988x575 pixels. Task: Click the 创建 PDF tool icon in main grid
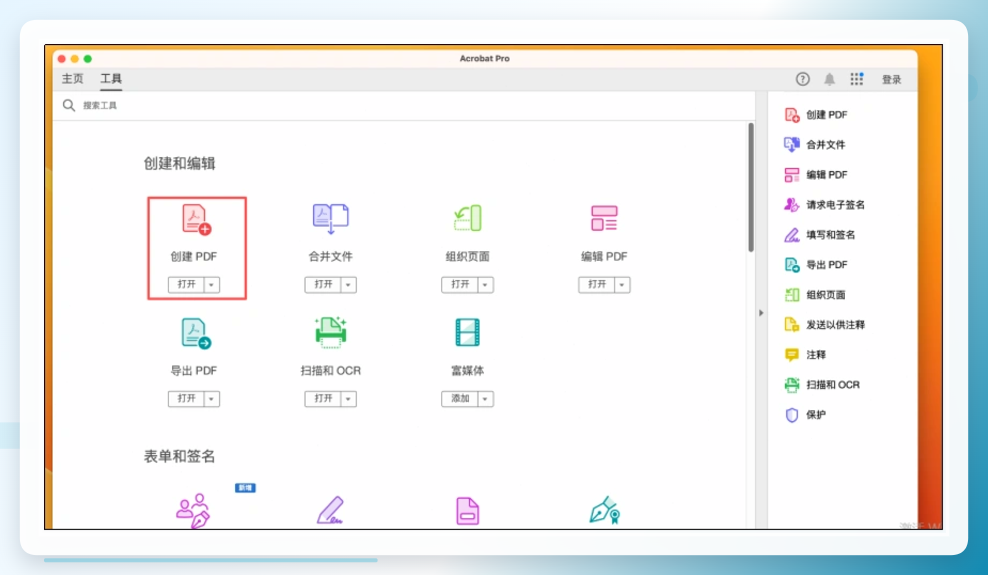click(x=196, y=220)
